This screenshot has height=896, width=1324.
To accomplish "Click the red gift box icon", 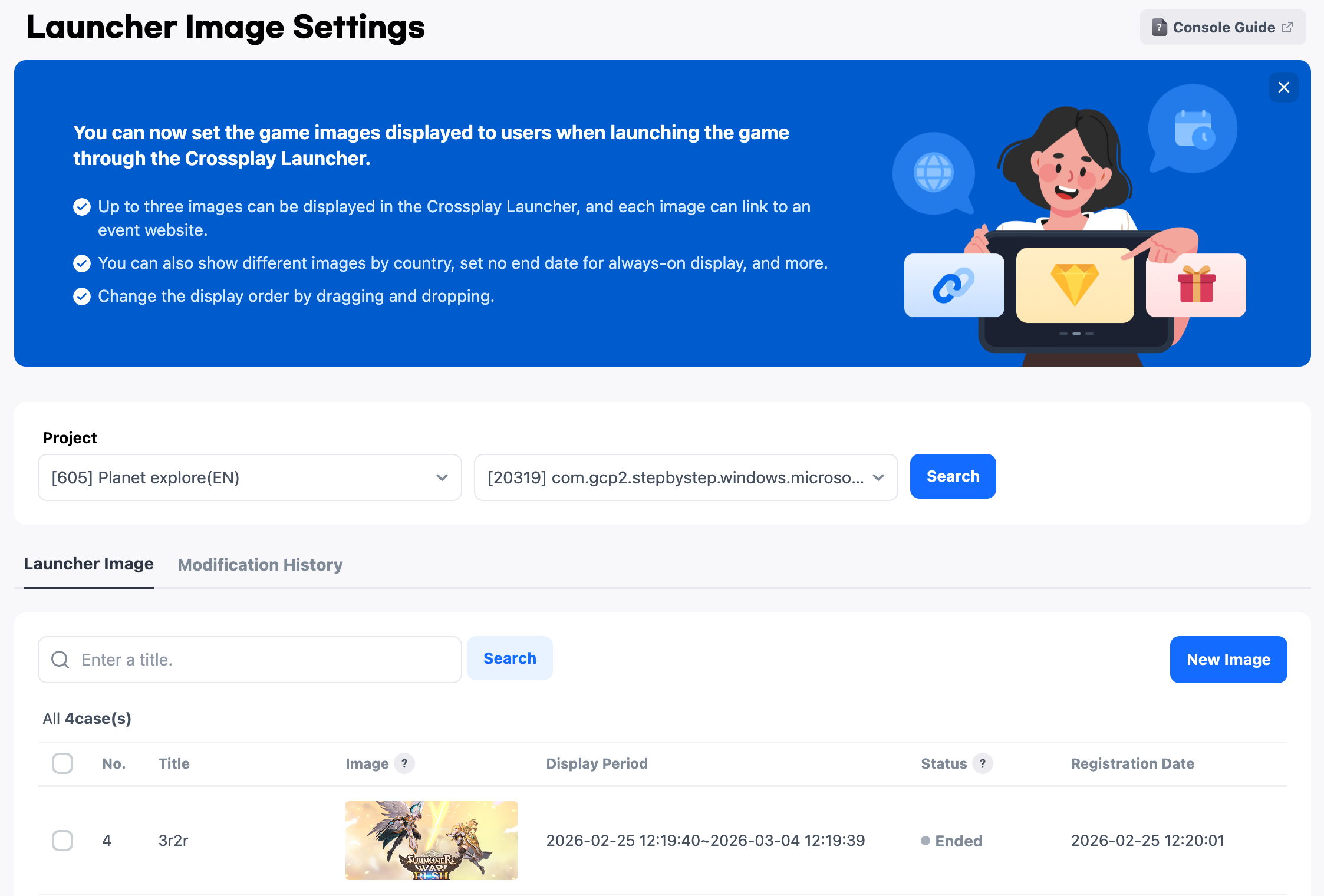I will pyautogui.click(x=1196, y=285).
